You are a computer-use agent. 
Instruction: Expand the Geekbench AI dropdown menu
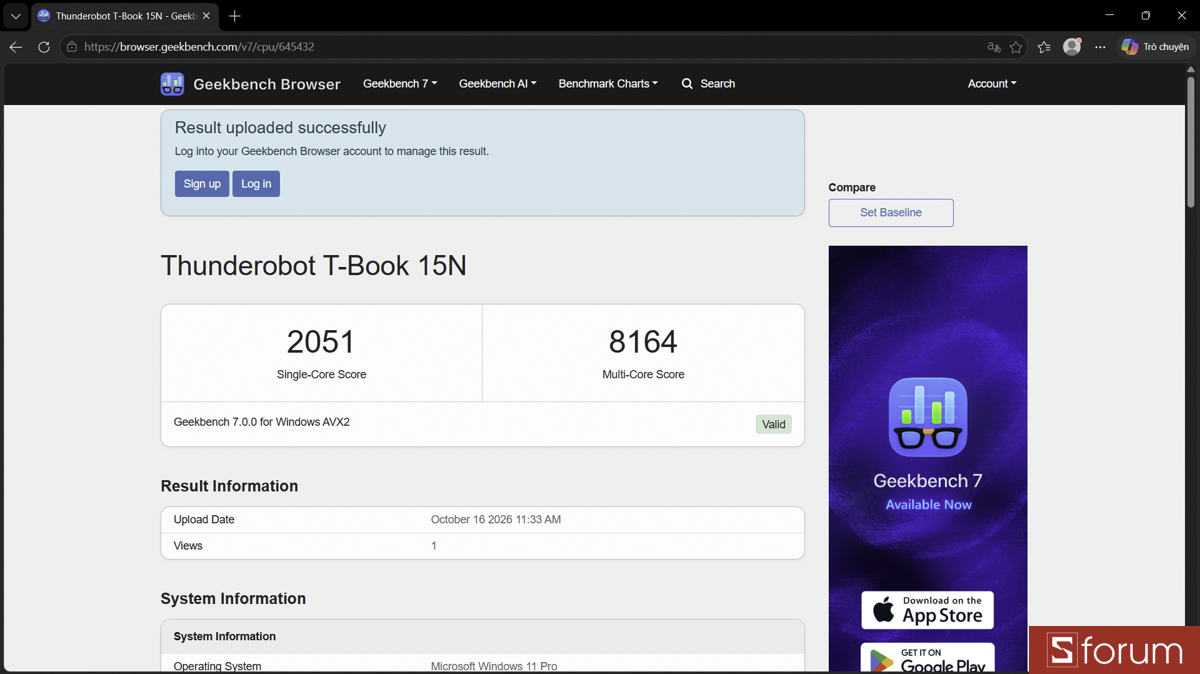(498, 84)
